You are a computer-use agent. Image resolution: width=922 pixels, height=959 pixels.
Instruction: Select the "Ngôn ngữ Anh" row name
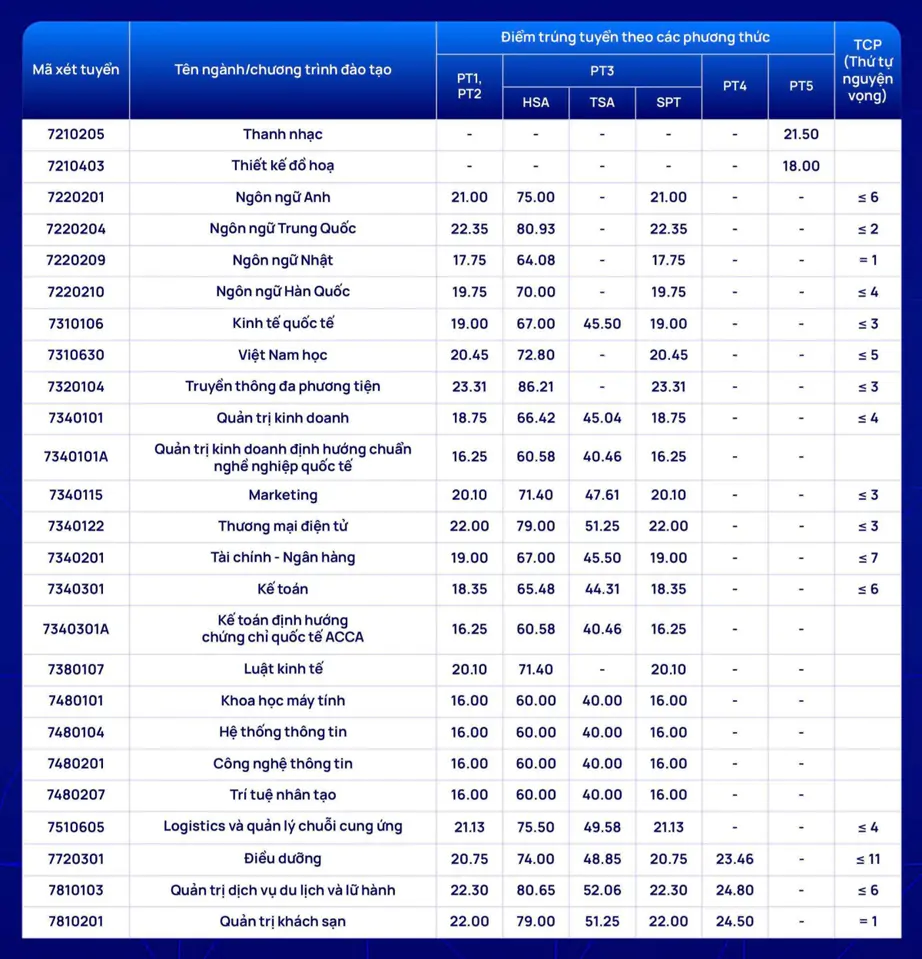(282, 198)
